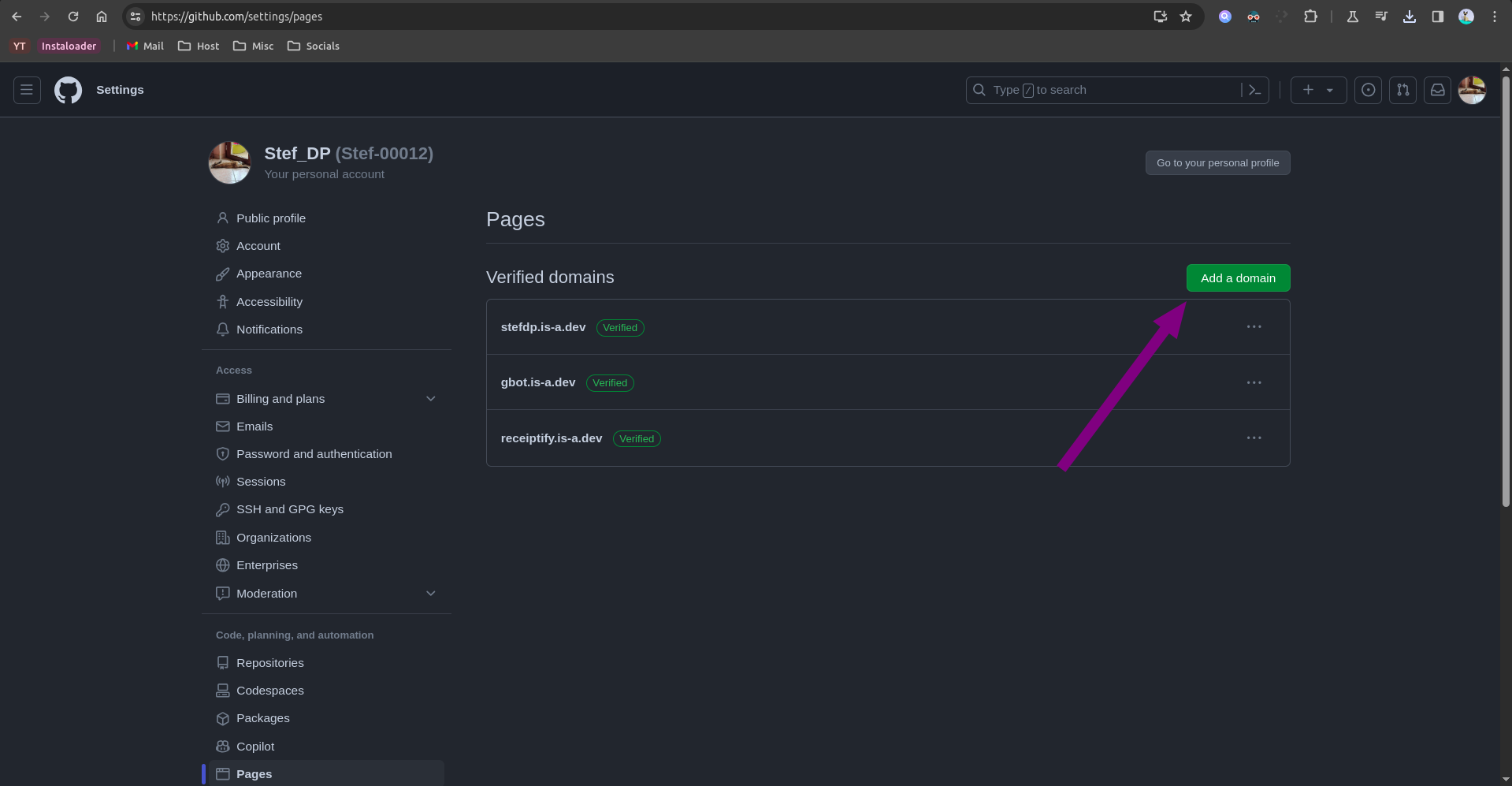Screen dimensions: 1512x786
Task: Click Go to your personal profile
Action: click(1217, 163)
